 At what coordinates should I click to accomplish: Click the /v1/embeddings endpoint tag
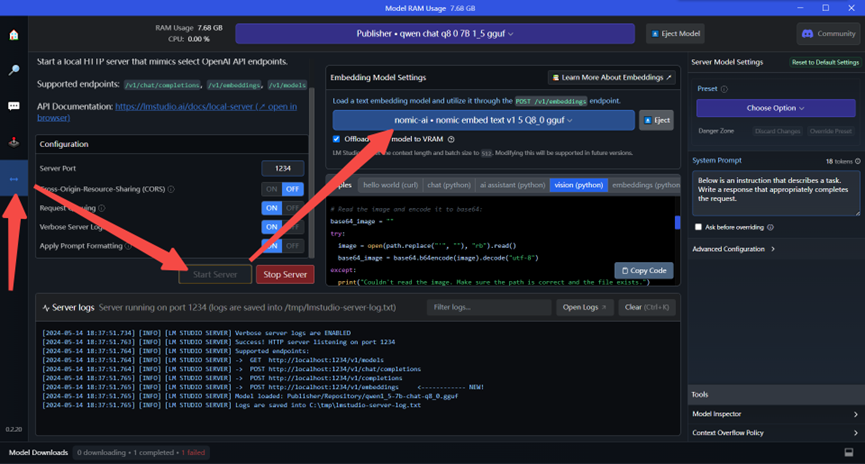(x=234, y=85)
